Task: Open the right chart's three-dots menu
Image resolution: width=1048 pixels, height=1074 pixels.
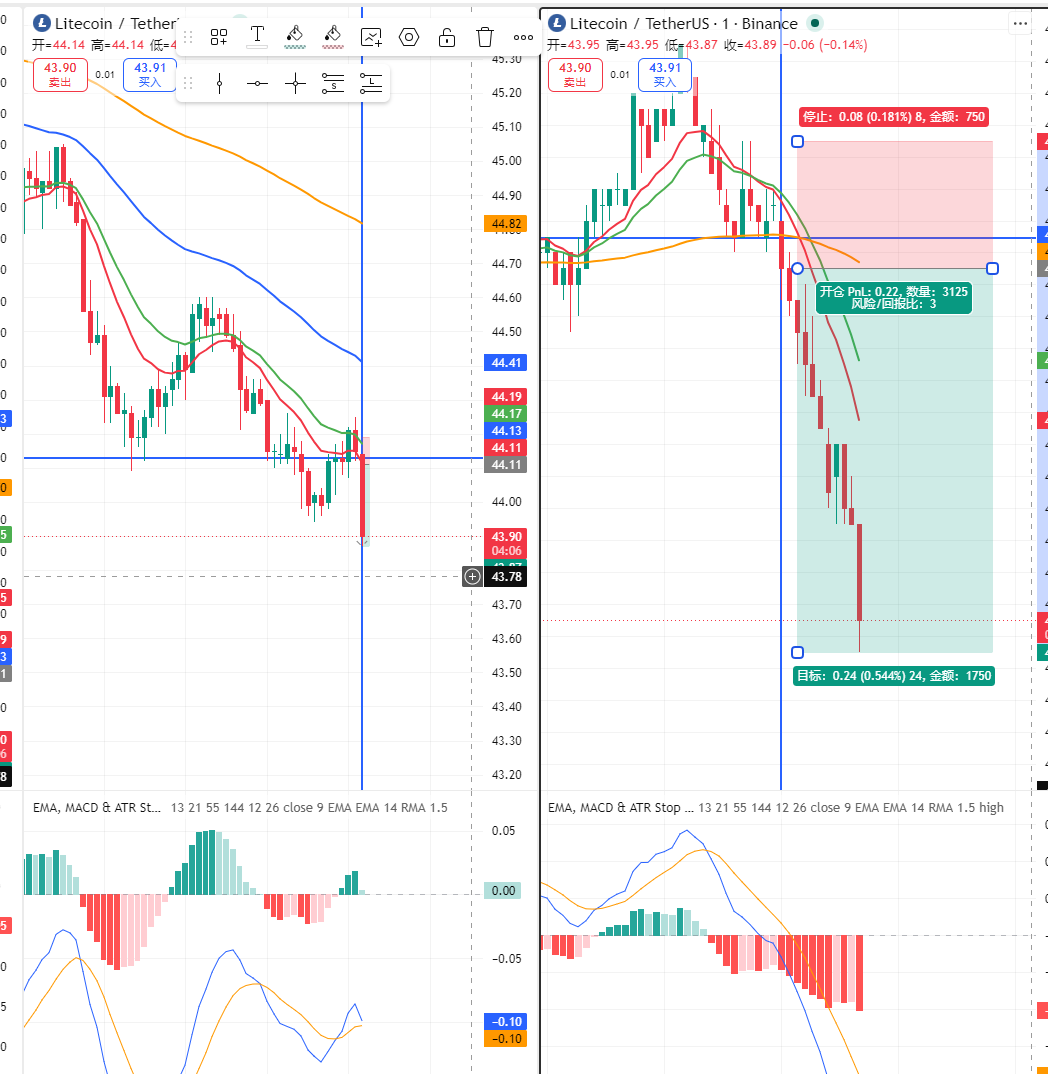Action: 1020,23
